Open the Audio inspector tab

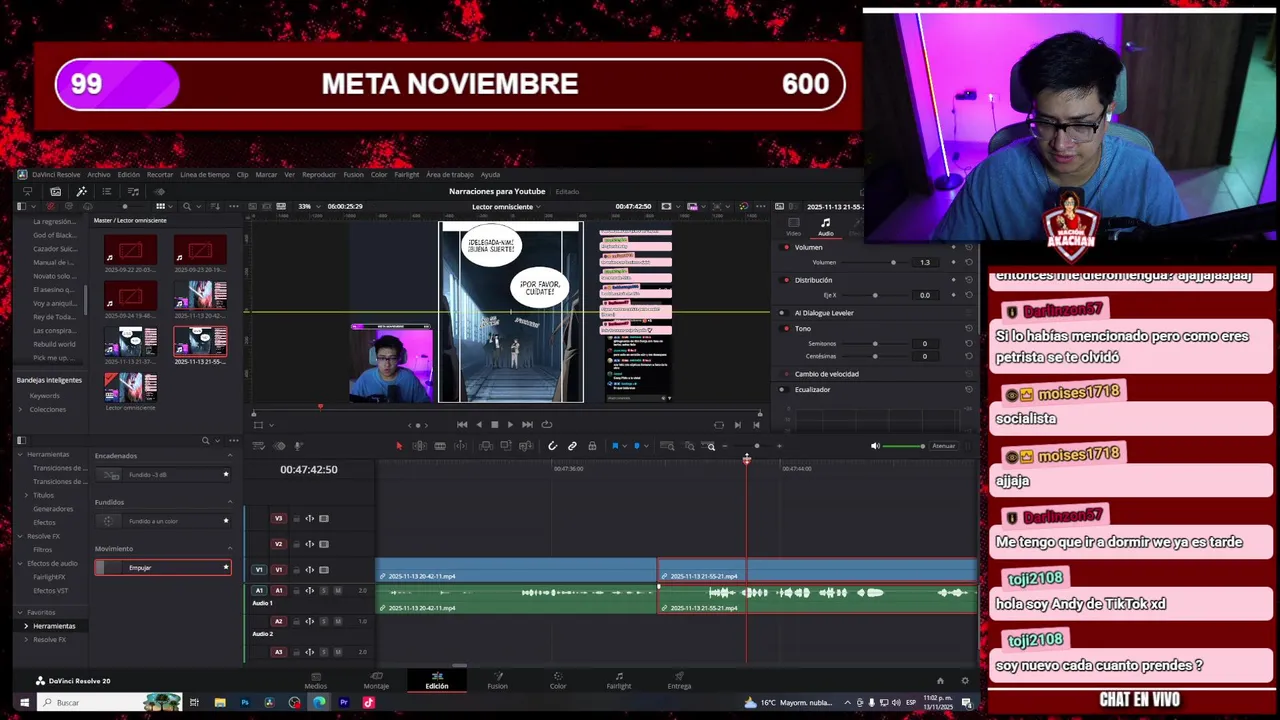point(826,226)
